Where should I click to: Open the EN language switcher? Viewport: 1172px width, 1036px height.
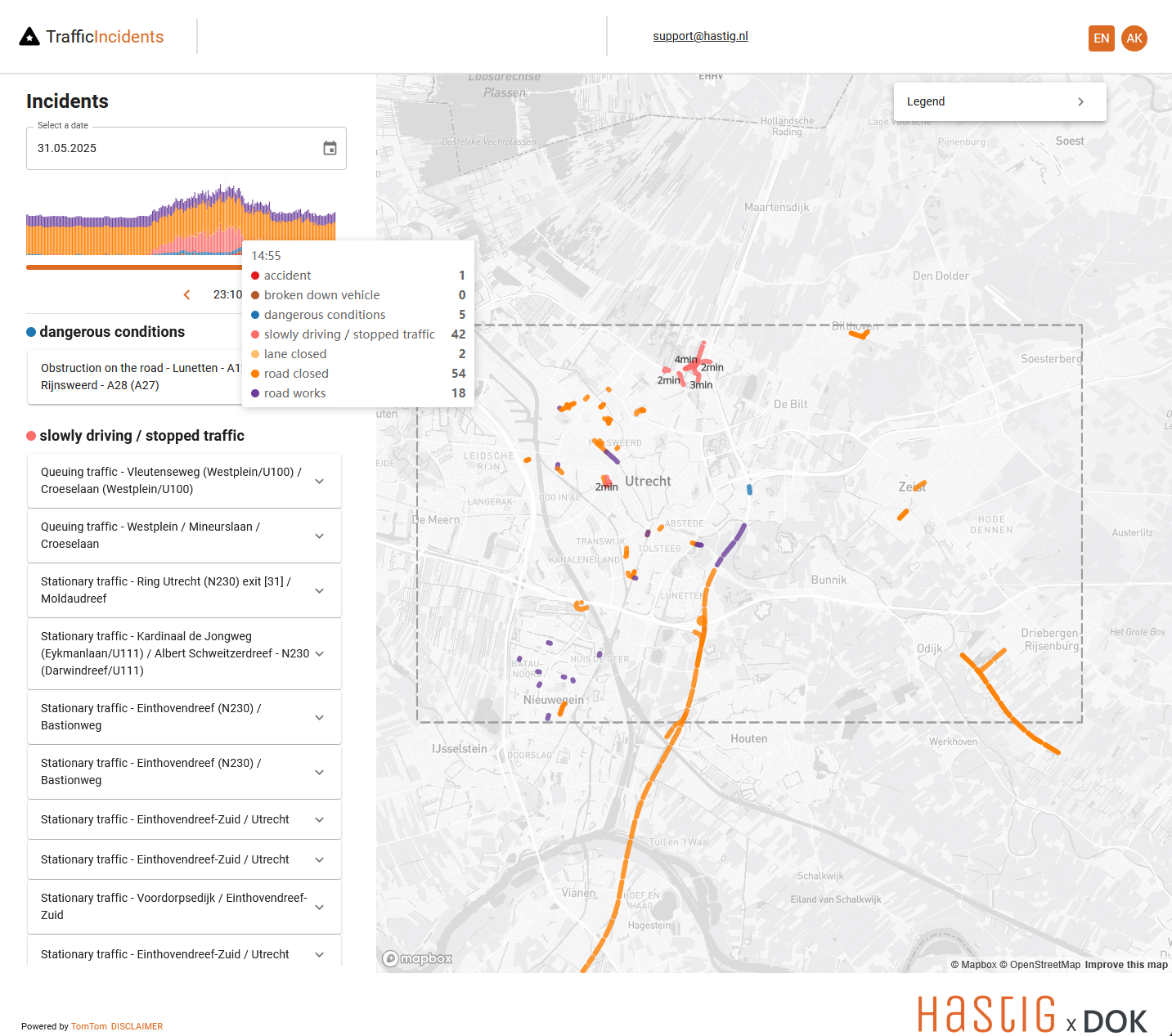point(1102,38)
